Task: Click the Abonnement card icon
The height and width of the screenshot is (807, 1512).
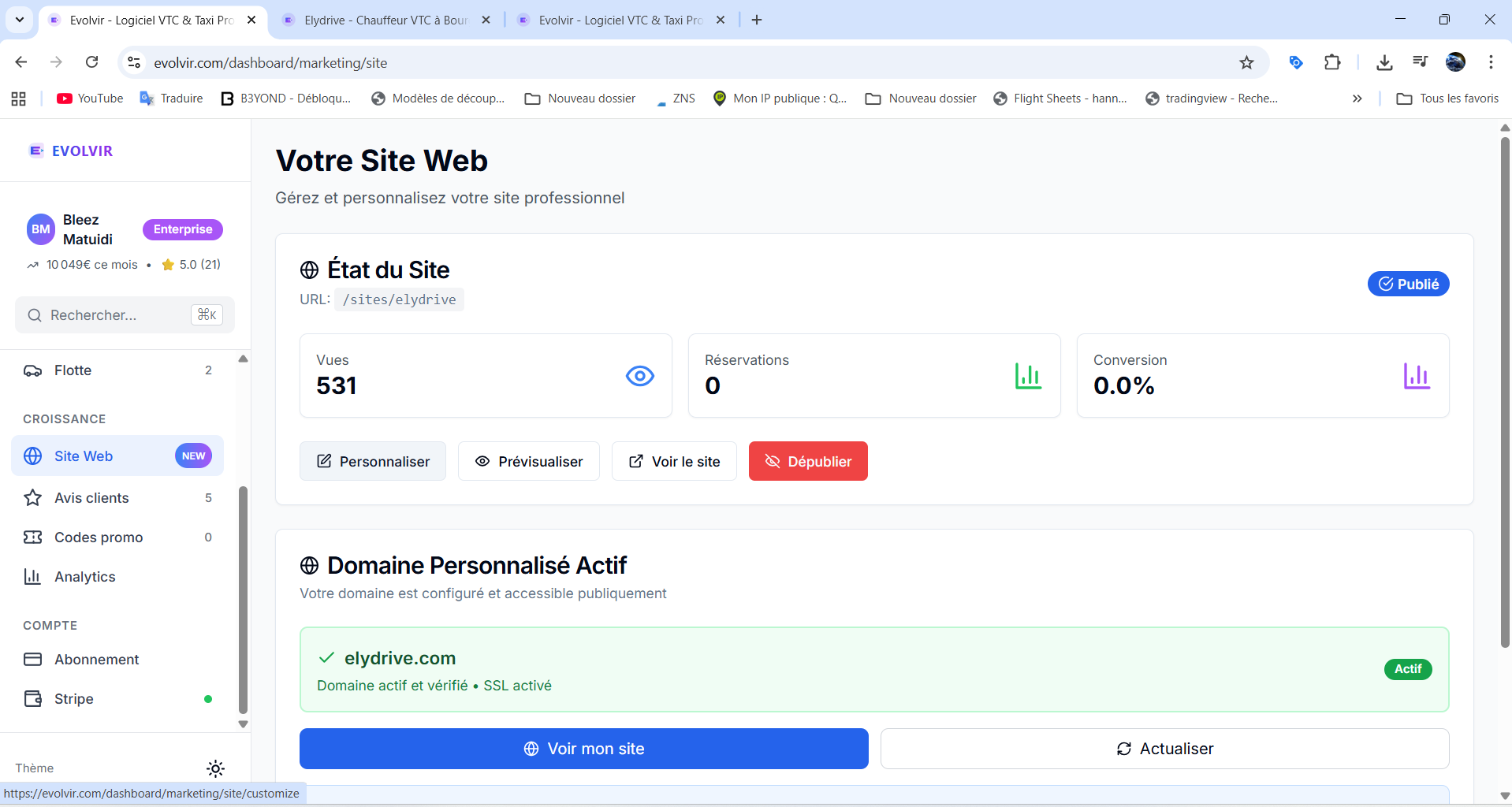Action: click(32, 660)
